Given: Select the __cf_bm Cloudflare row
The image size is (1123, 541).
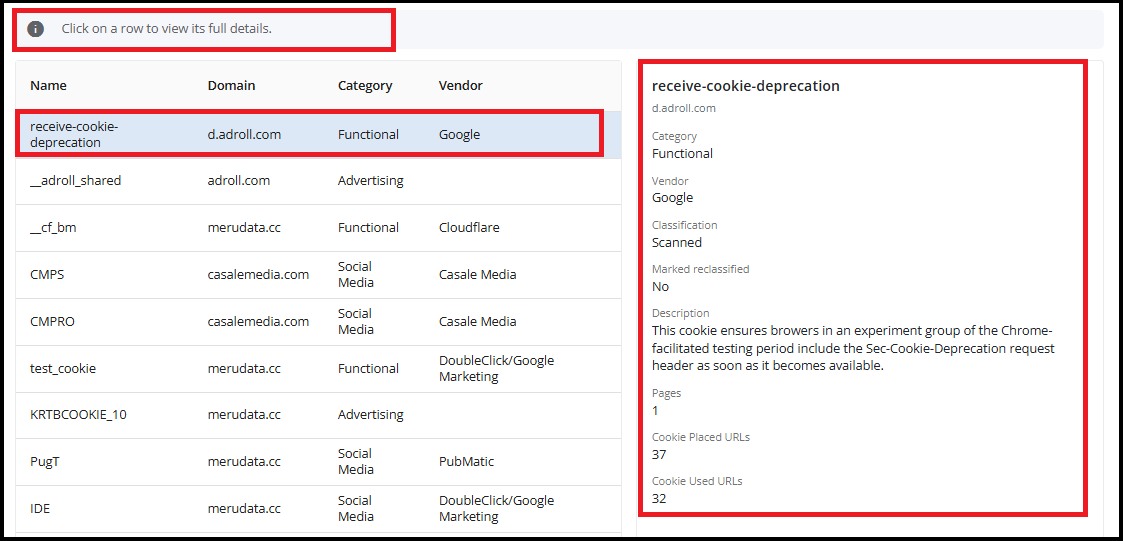Looking at the screenshot, I should pos(319,228).
